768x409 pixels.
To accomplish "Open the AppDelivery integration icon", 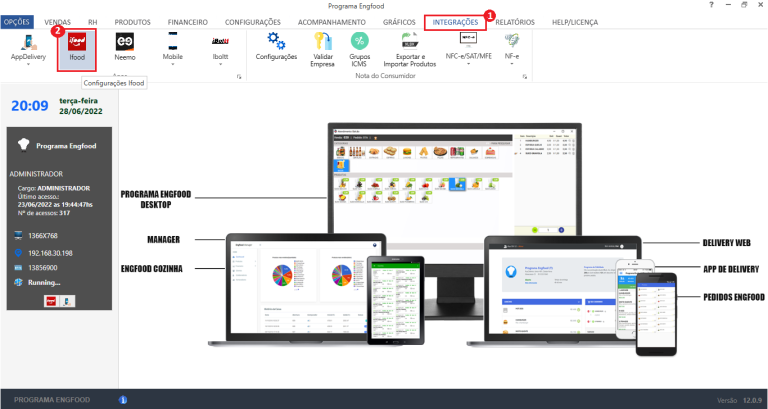I will point(28,43).
